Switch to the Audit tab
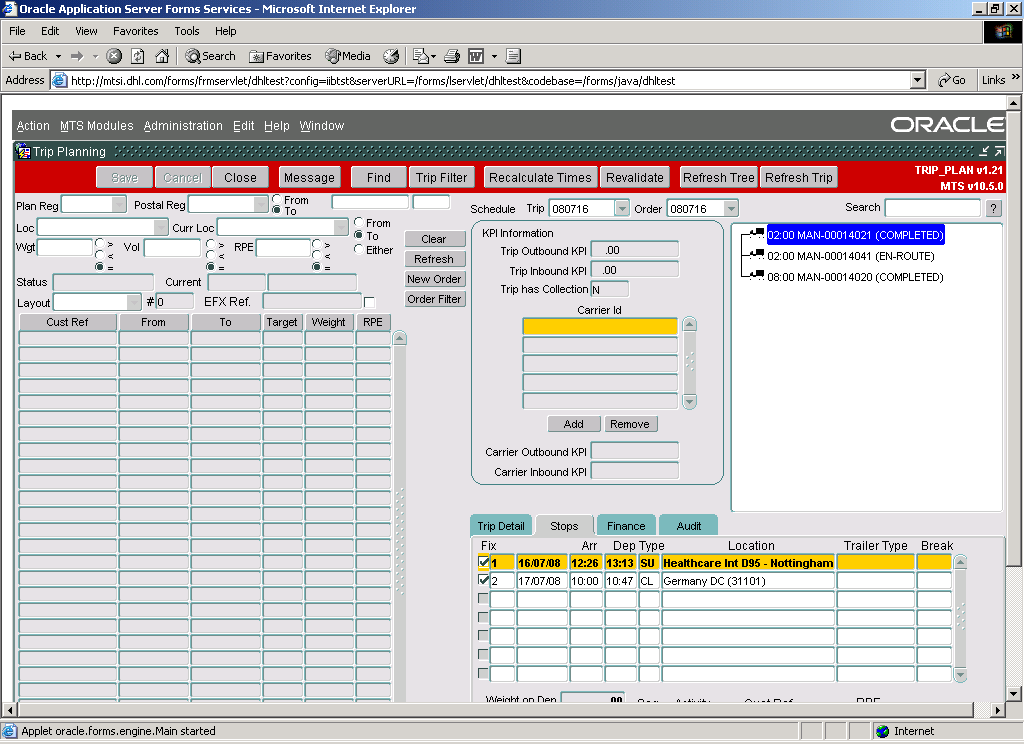 [x=688, y=526]
